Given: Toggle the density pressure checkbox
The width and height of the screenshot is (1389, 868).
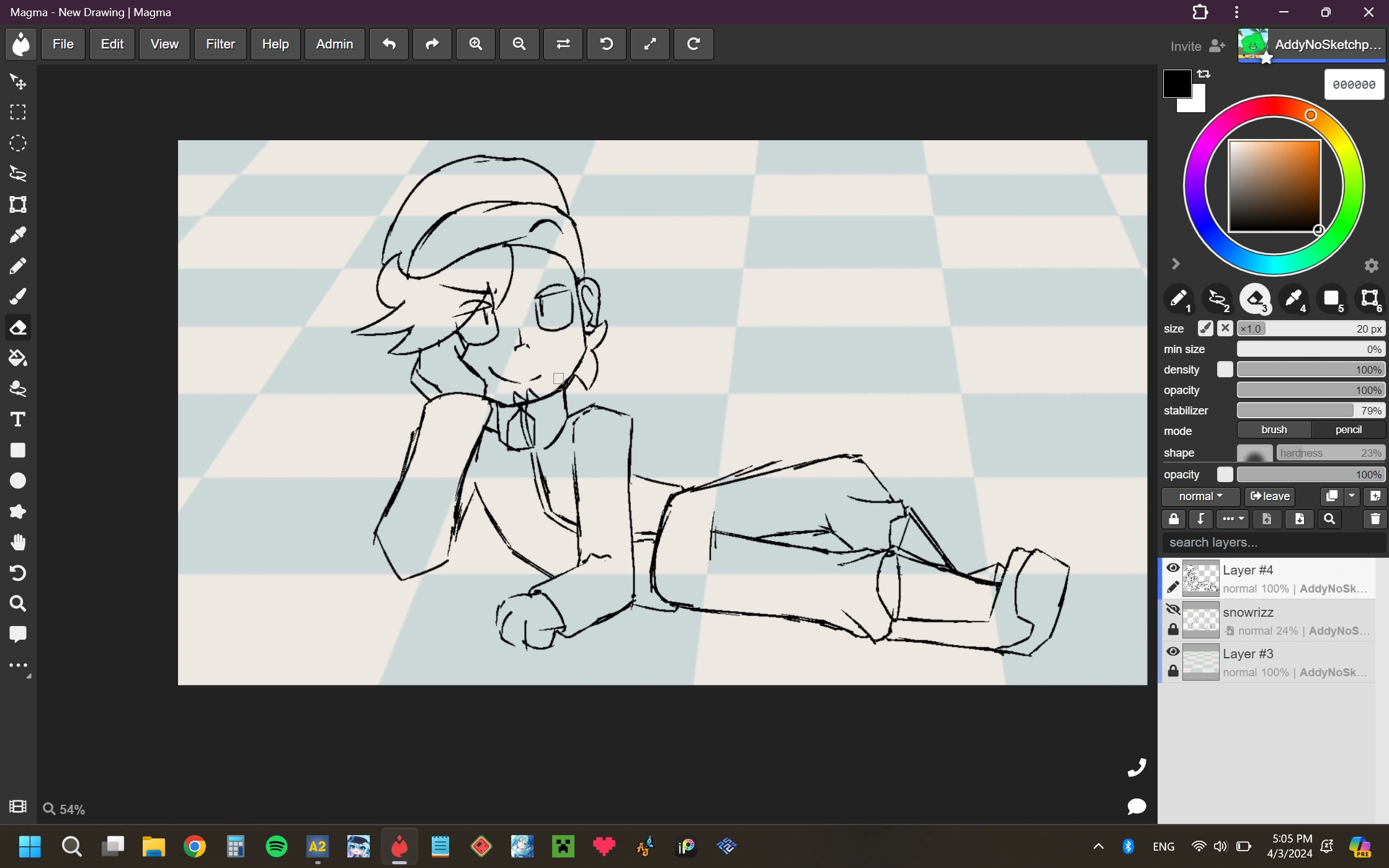Looking at the screenshot, I should coord(1225,370).
